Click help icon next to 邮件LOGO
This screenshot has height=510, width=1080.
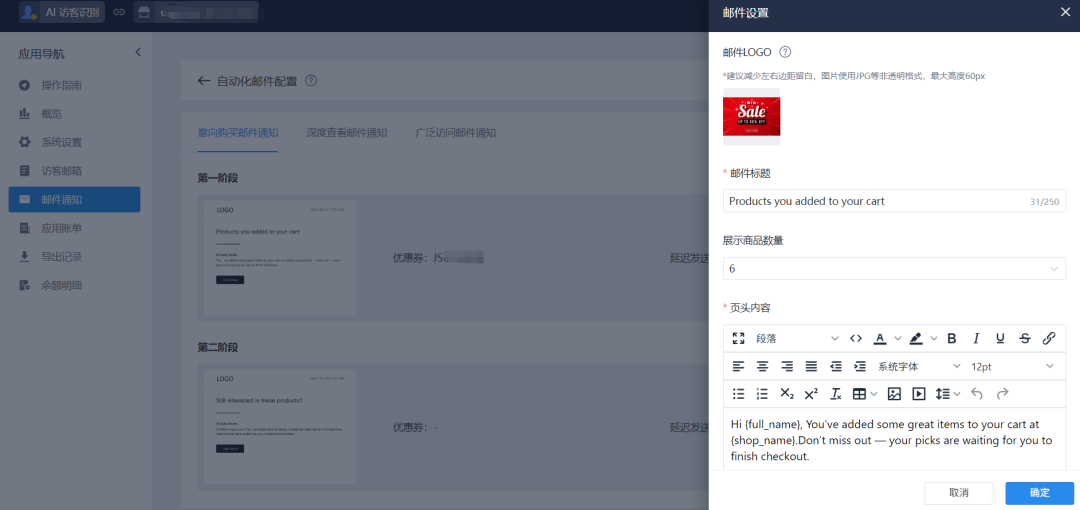pos(785,52)
